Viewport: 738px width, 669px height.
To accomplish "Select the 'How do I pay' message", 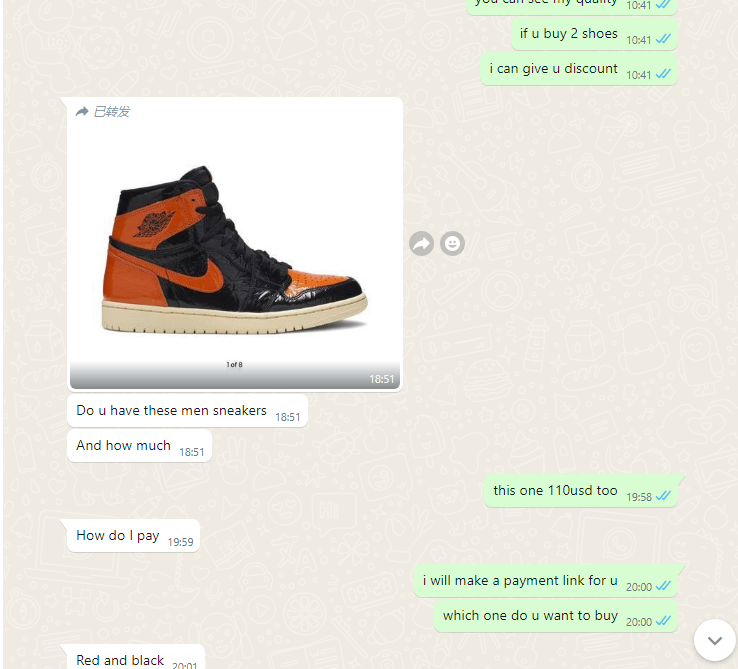I will tap(133, 536).
